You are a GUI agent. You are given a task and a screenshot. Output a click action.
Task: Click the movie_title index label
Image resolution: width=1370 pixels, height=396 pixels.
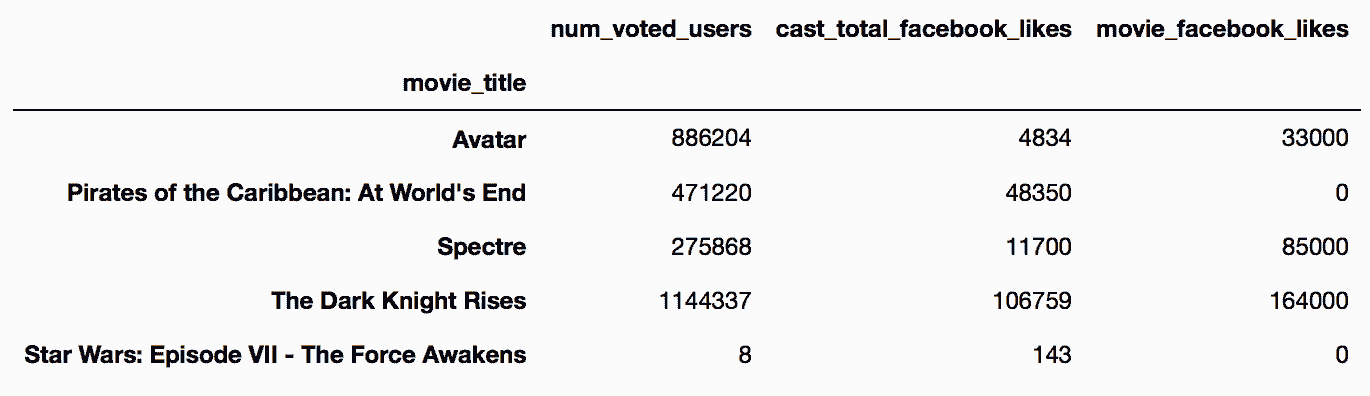[x=464, y=84]
